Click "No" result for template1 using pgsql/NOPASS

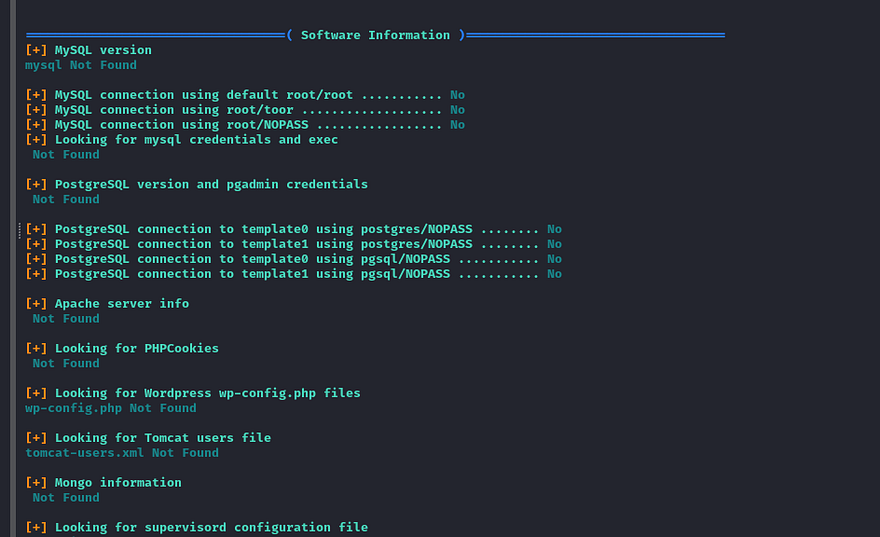554,274
